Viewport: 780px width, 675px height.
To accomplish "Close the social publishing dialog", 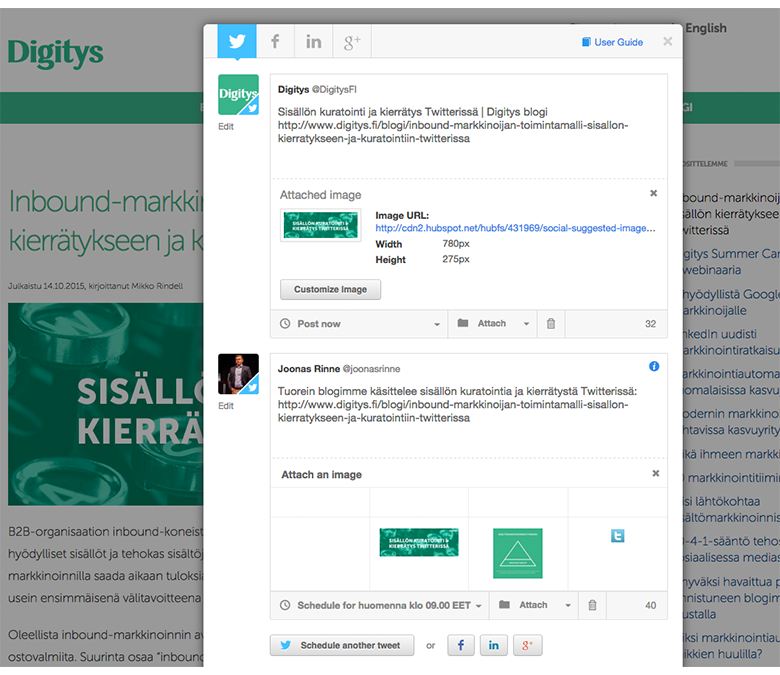I will (x=668, y=41).
